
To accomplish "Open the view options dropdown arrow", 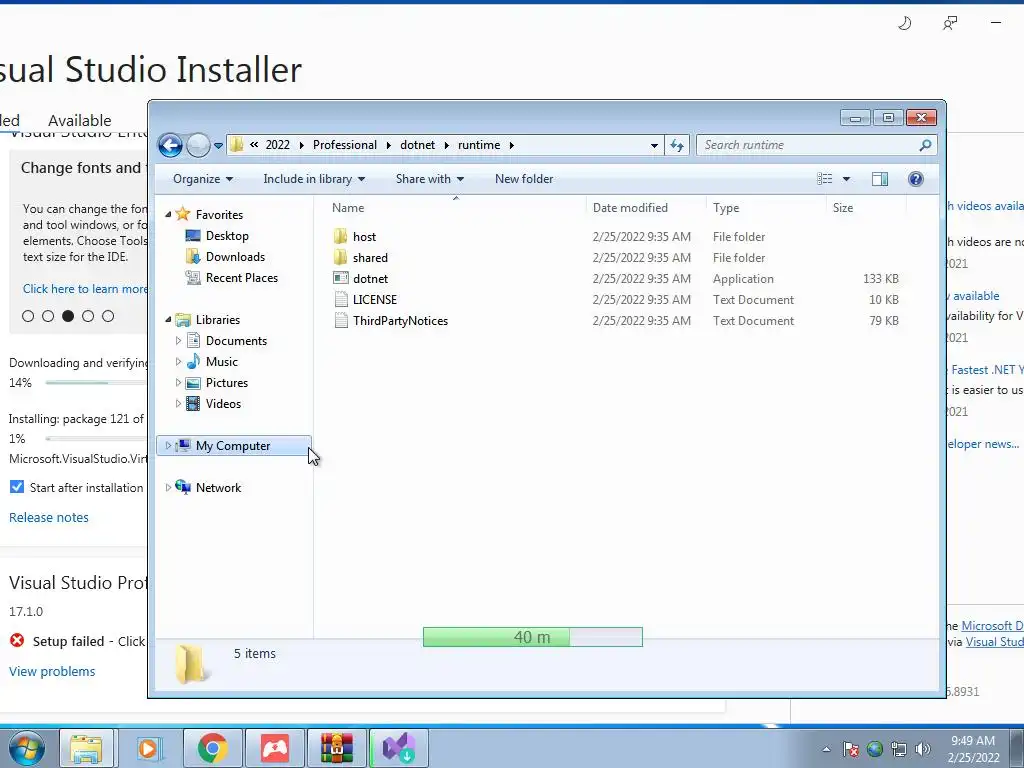I will 846,179.
